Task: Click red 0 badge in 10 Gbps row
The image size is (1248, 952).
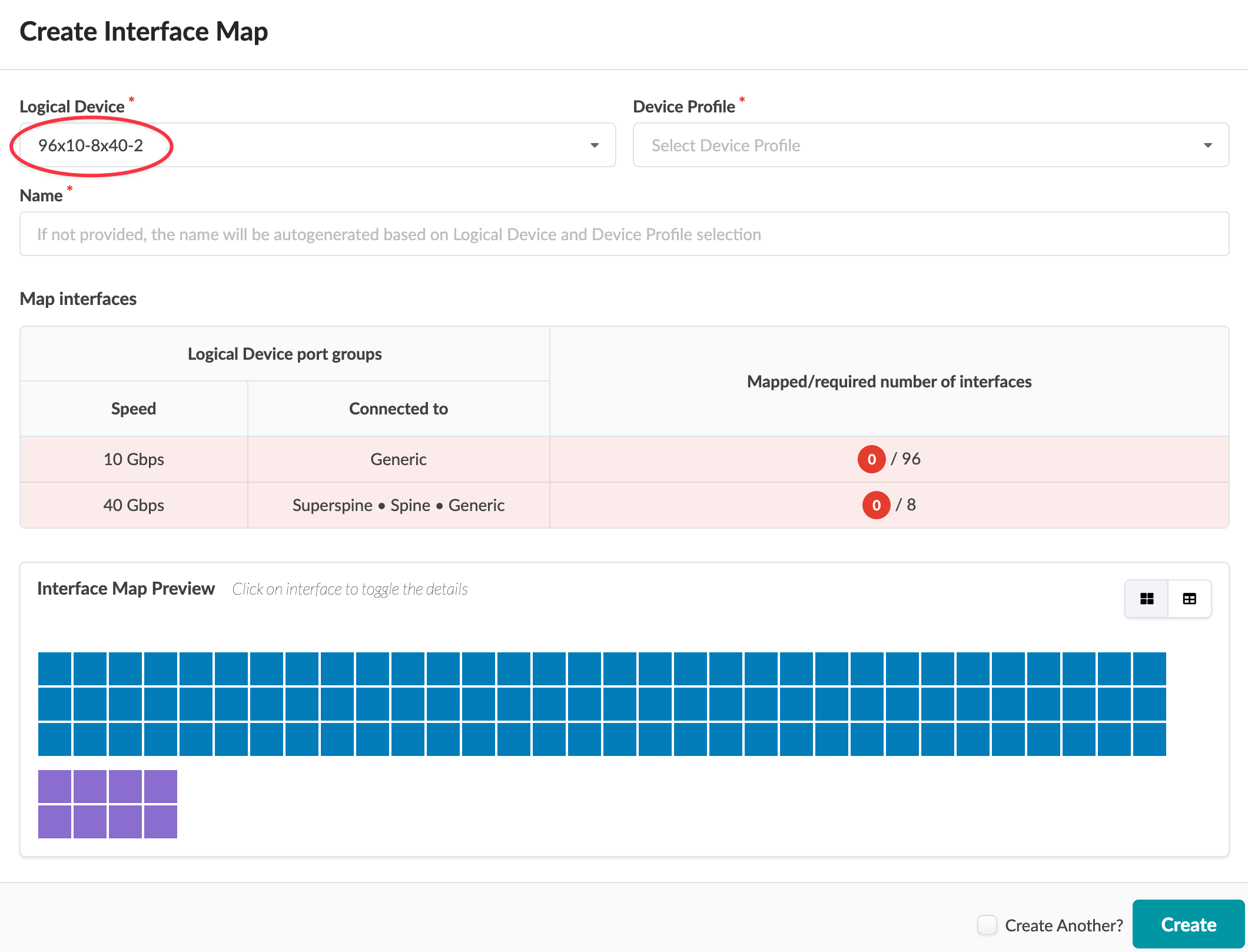Action: pyautogui.click(x=871, y=459)
